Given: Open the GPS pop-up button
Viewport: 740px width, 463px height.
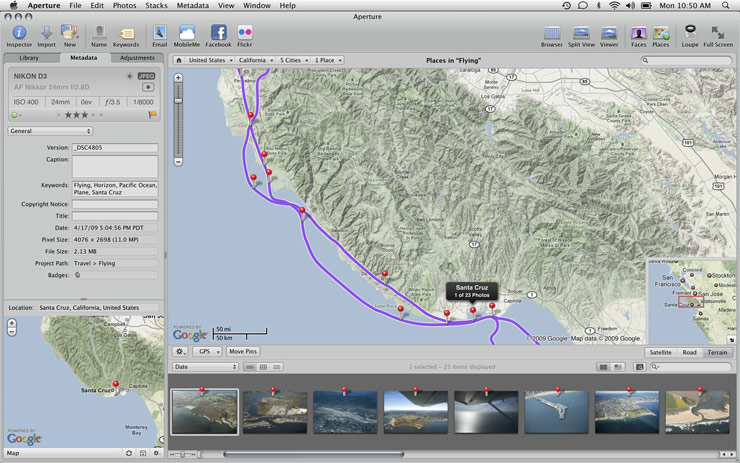Looking at the screenshot, I should [207, 352].
